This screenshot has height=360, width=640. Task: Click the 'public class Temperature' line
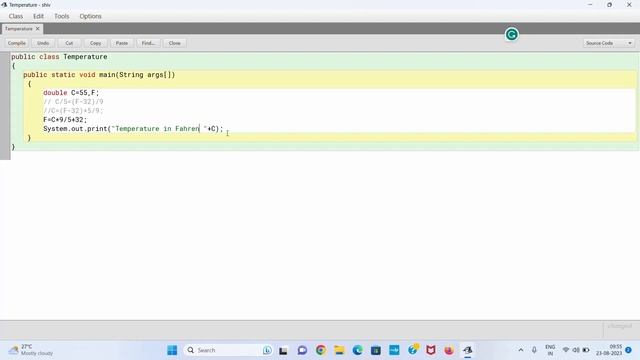pos(59,57)
